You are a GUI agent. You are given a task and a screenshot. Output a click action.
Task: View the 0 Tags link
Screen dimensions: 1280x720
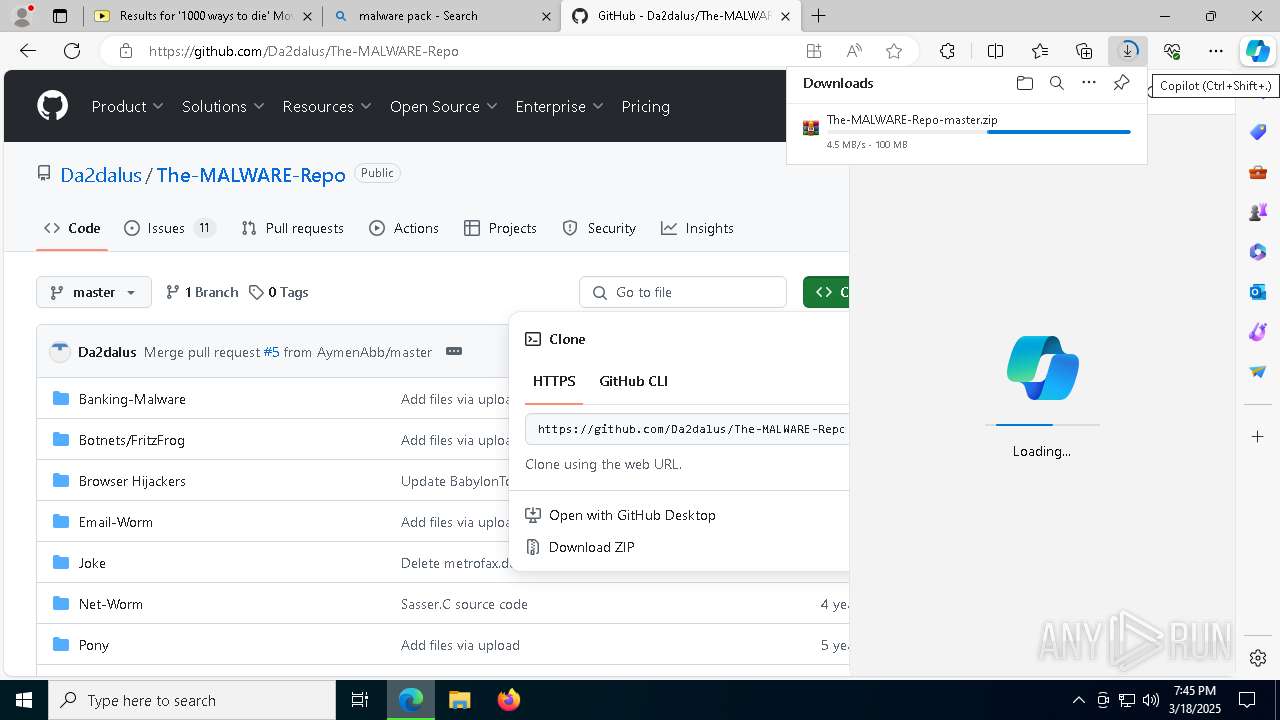(x=279, y=292)
